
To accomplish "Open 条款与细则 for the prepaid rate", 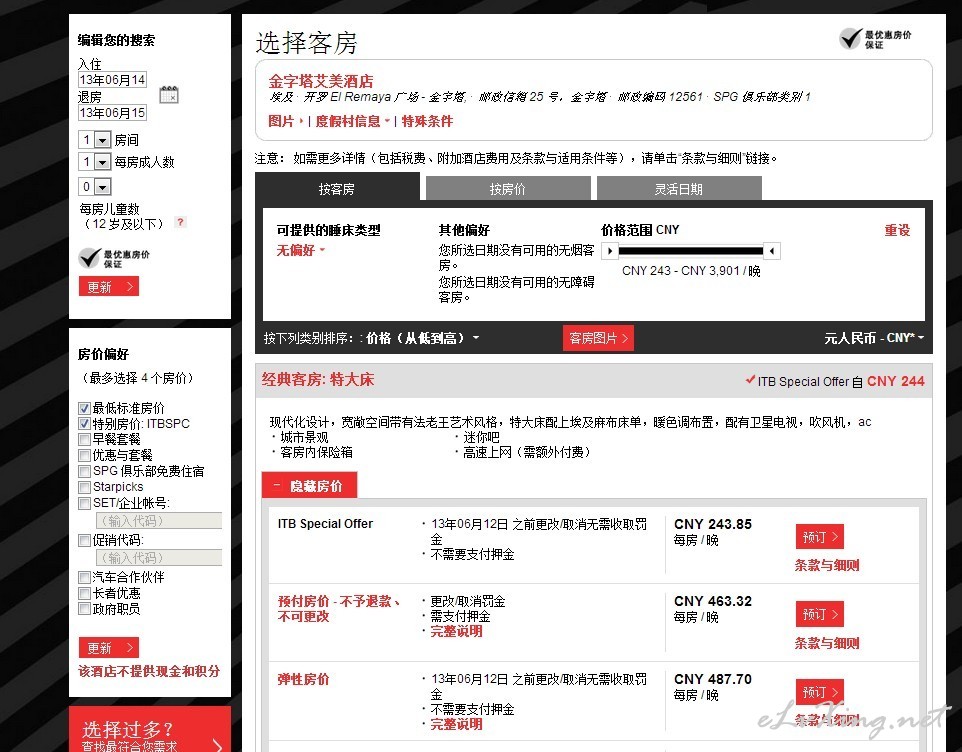I will point(827,643).
